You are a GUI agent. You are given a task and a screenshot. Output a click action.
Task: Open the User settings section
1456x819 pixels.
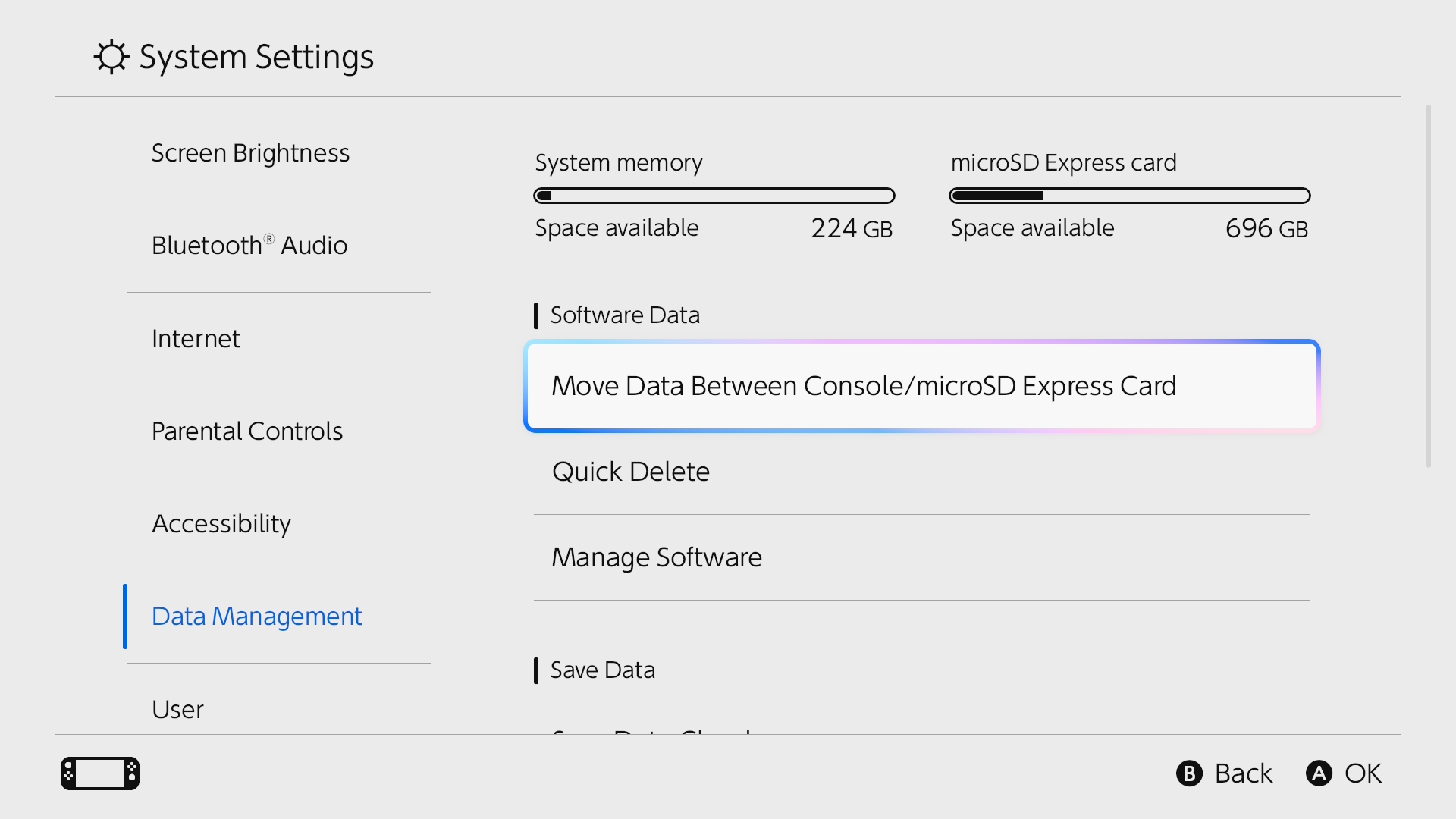pos(177,709)
